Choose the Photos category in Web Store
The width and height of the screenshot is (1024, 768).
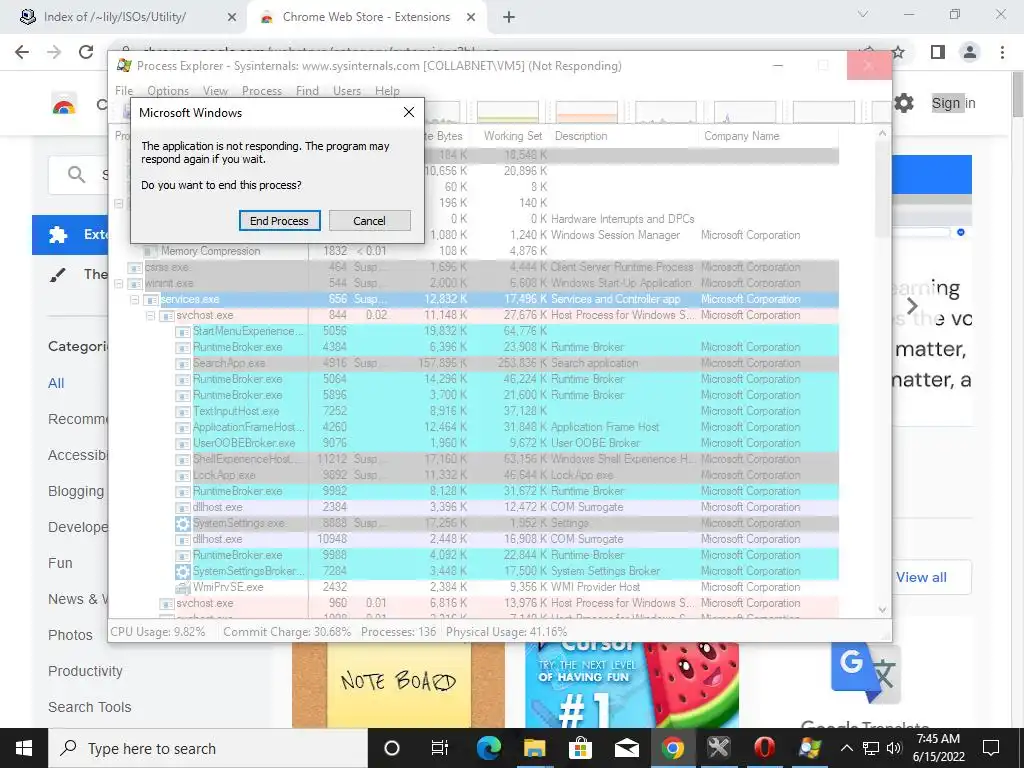pyautogui.click(x=70, y=635)
